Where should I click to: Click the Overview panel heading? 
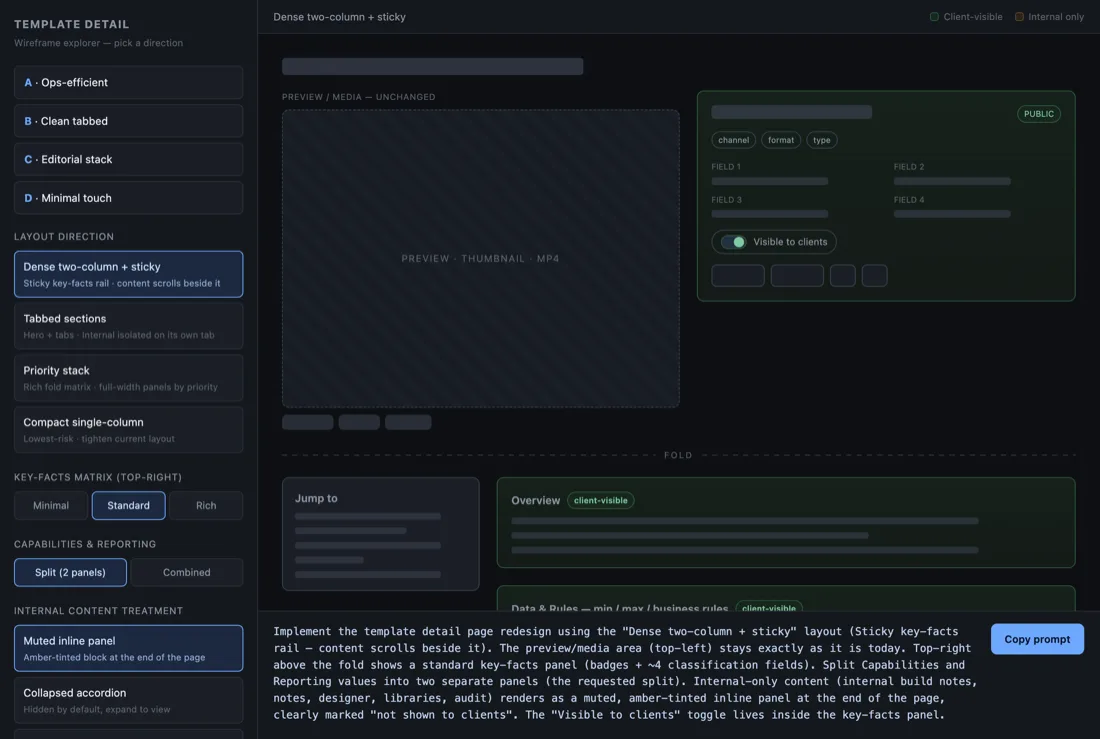pos(535,500)
